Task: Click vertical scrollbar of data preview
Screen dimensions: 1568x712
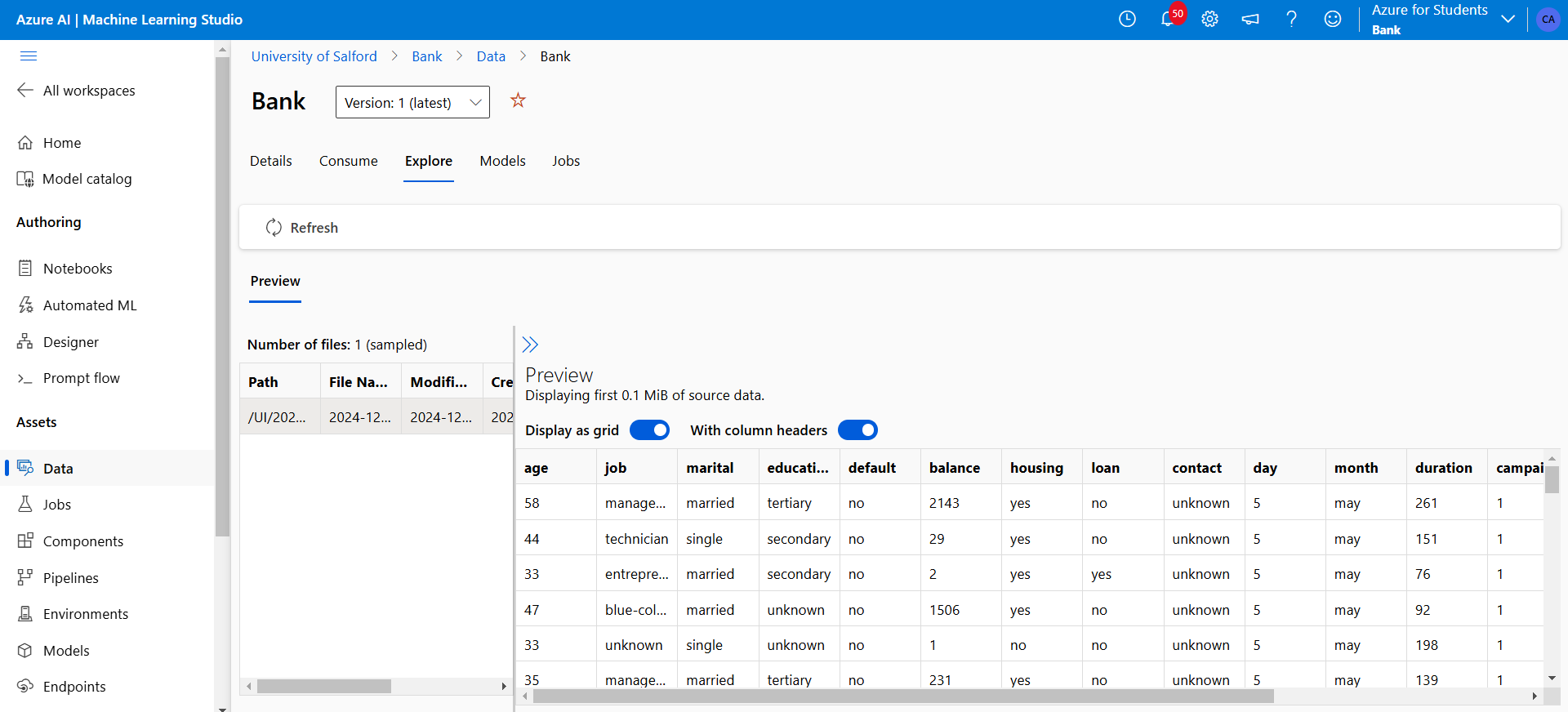Action: 1552,479
